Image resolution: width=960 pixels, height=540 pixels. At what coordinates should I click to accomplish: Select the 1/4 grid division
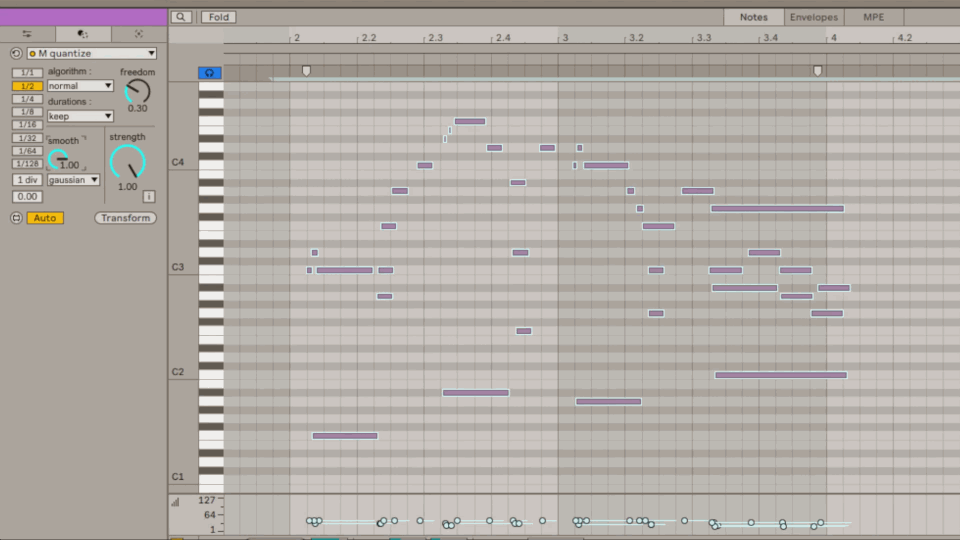[x=28, y=99]
